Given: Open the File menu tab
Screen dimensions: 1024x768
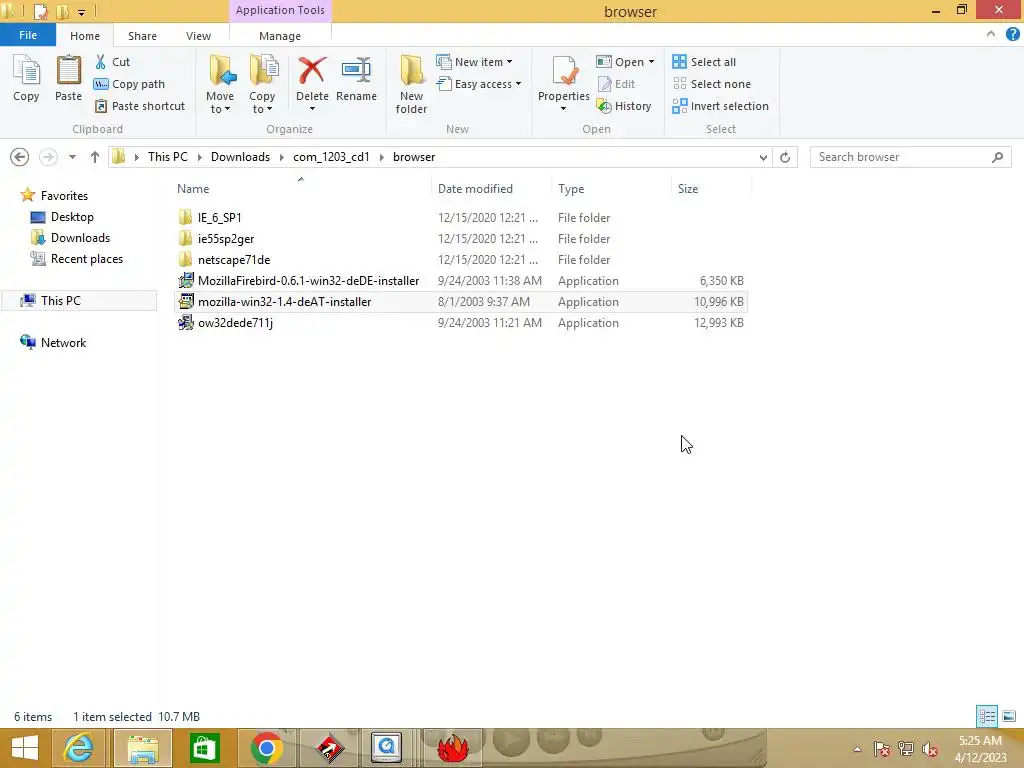Looking at the screenshot, I should click(27, 35).
